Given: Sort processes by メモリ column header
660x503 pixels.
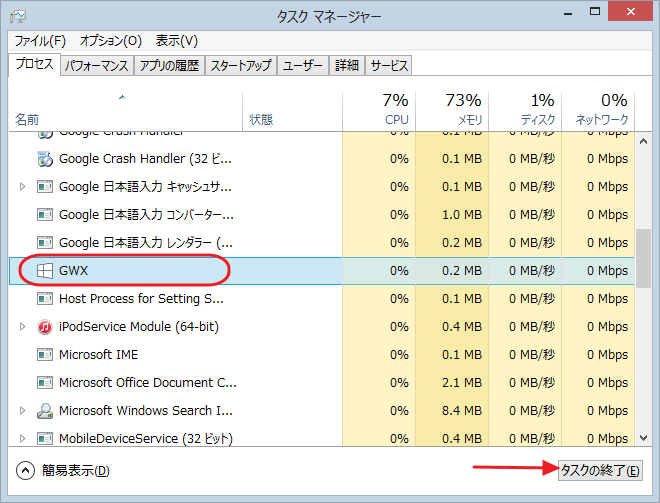Looking at the screenshot, I should [451, 108].
